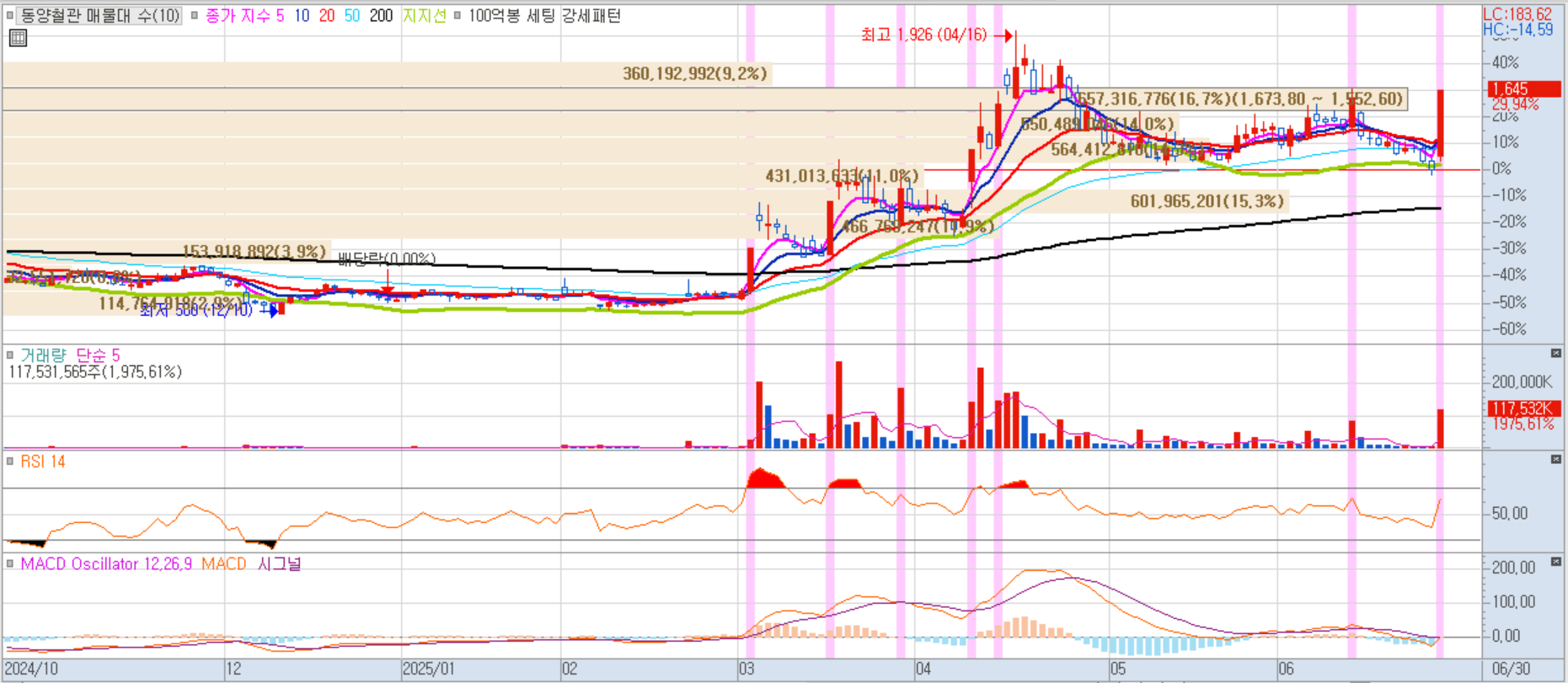
Task: Click the 431,013,633(11.0%) volume profile label
Action: coord(843,176)
